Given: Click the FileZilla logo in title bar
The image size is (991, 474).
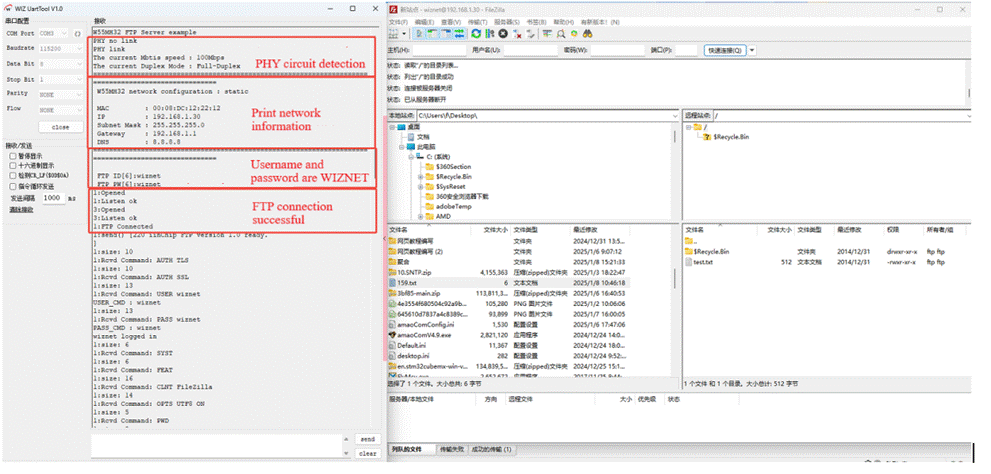Looking at the screenshot, I should pos(392,9).
